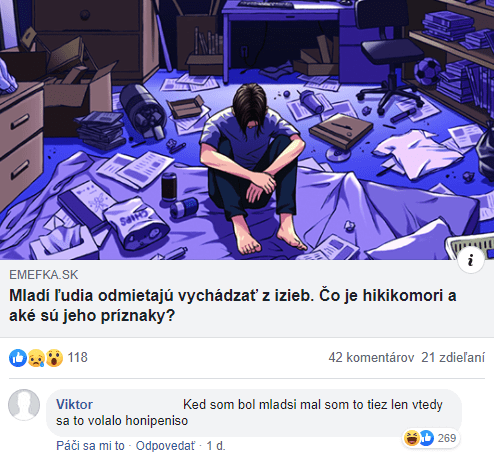Click the laughing reaction on Viktor's comment
Viewport: 494px width, 454px height.
coord(411,438)
